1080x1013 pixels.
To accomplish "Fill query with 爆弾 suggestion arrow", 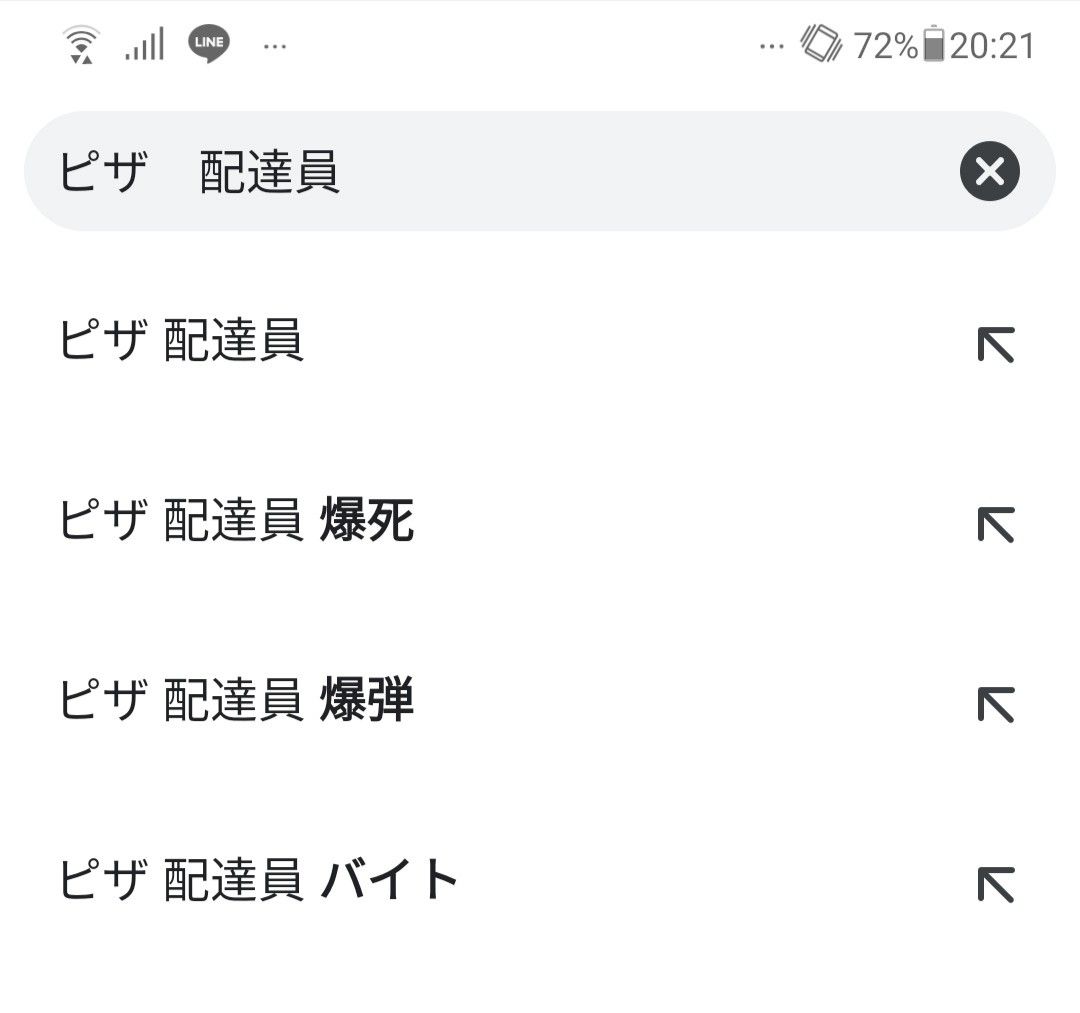I will pyautogui.click(x=996, y=704).
